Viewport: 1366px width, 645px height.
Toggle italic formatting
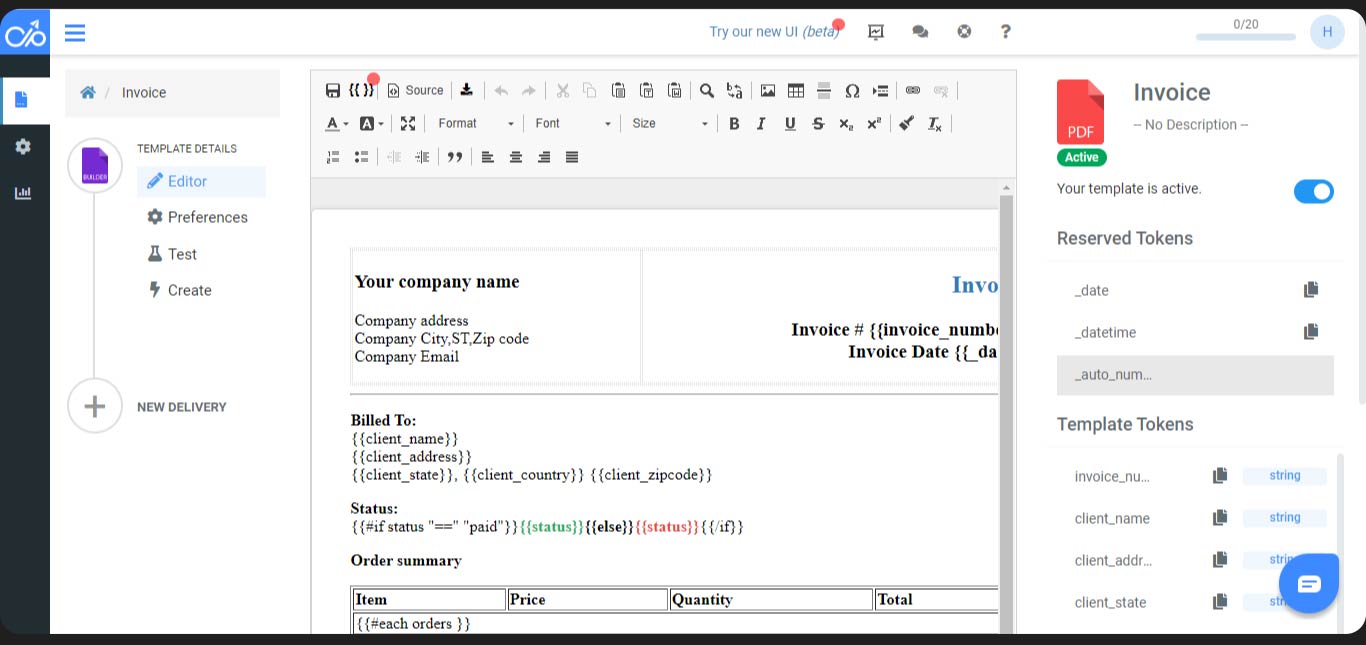tap(761, 124)
